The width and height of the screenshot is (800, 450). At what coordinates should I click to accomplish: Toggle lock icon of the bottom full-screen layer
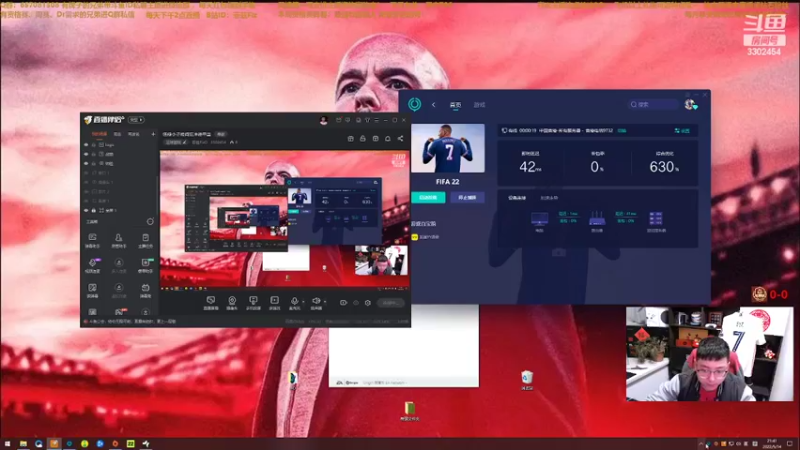click(x=93, y=210)
